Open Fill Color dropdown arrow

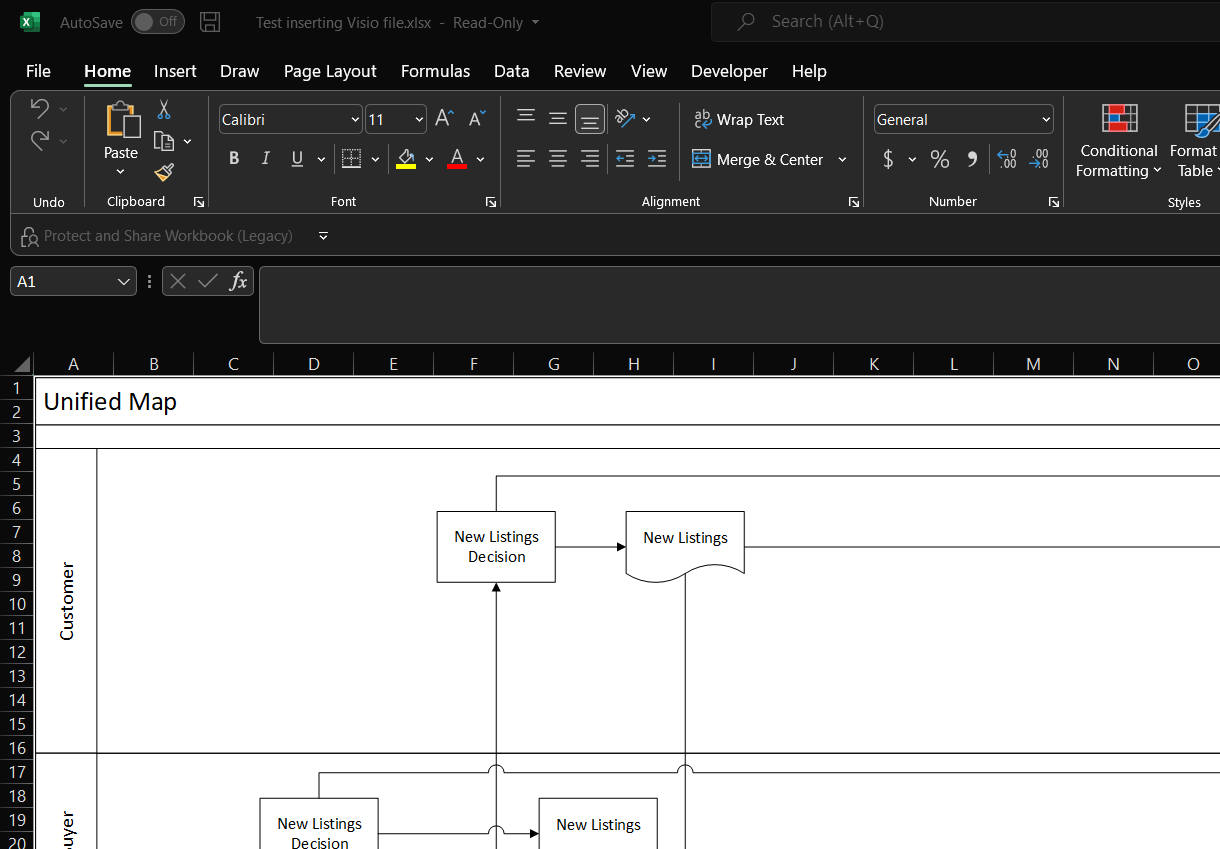tap(429, 159)
